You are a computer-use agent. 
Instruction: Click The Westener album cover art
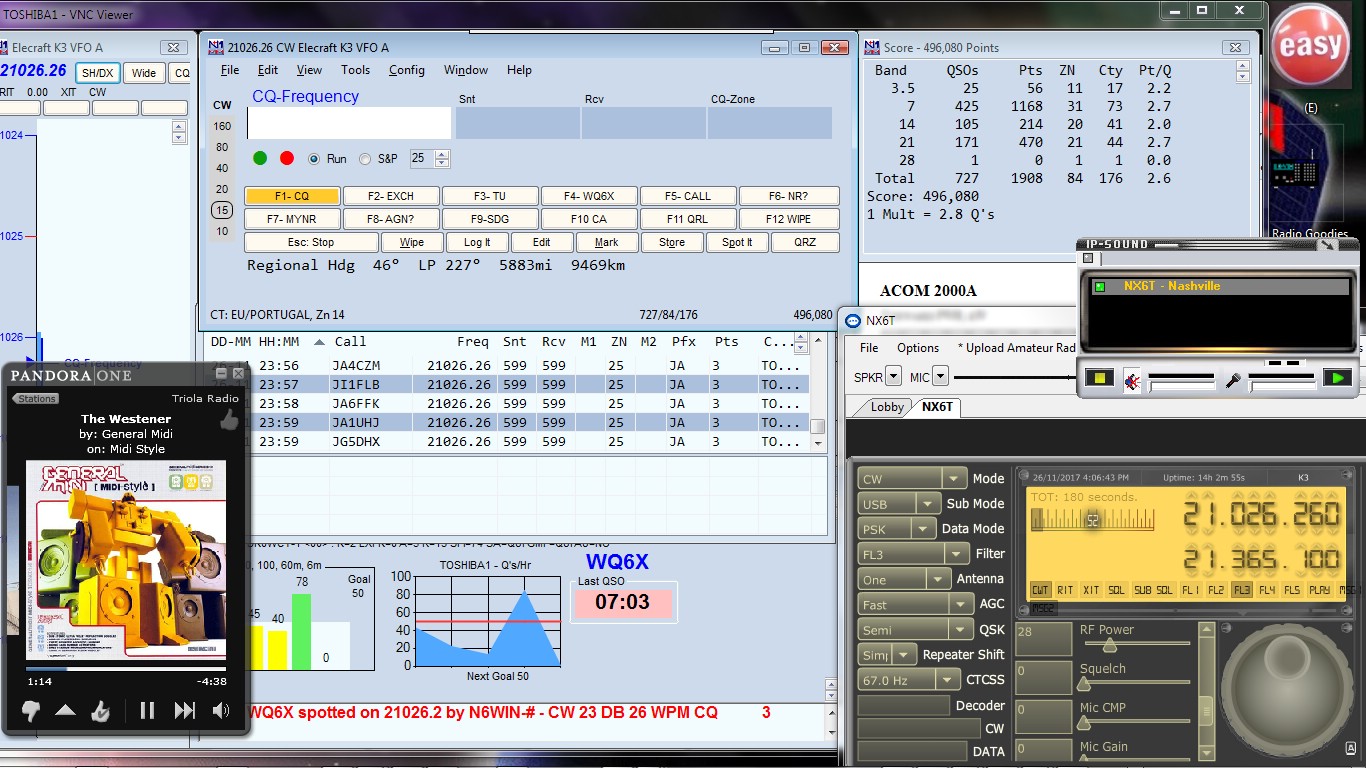126,560
